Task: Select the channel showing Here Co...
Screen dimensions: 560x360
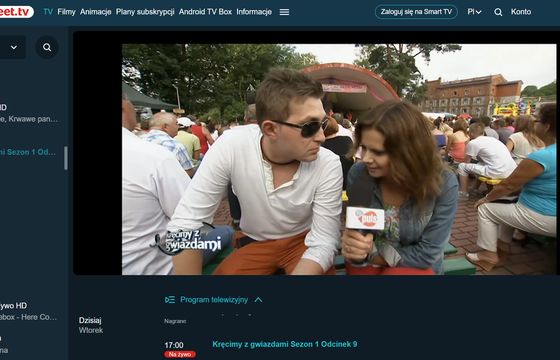Action: click(x=29, y=311)
